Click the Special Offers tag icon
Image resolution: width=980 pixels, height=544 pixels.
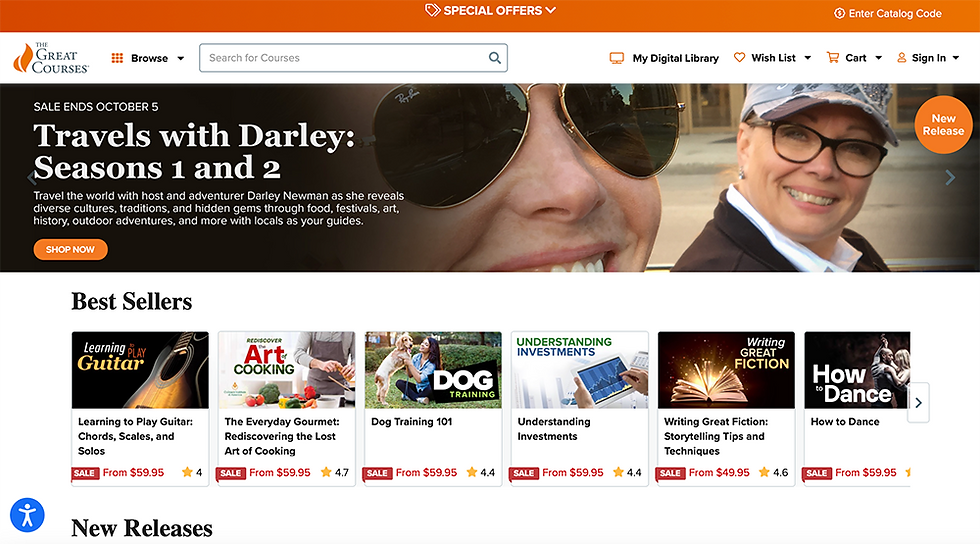click(x=432, y=10)
